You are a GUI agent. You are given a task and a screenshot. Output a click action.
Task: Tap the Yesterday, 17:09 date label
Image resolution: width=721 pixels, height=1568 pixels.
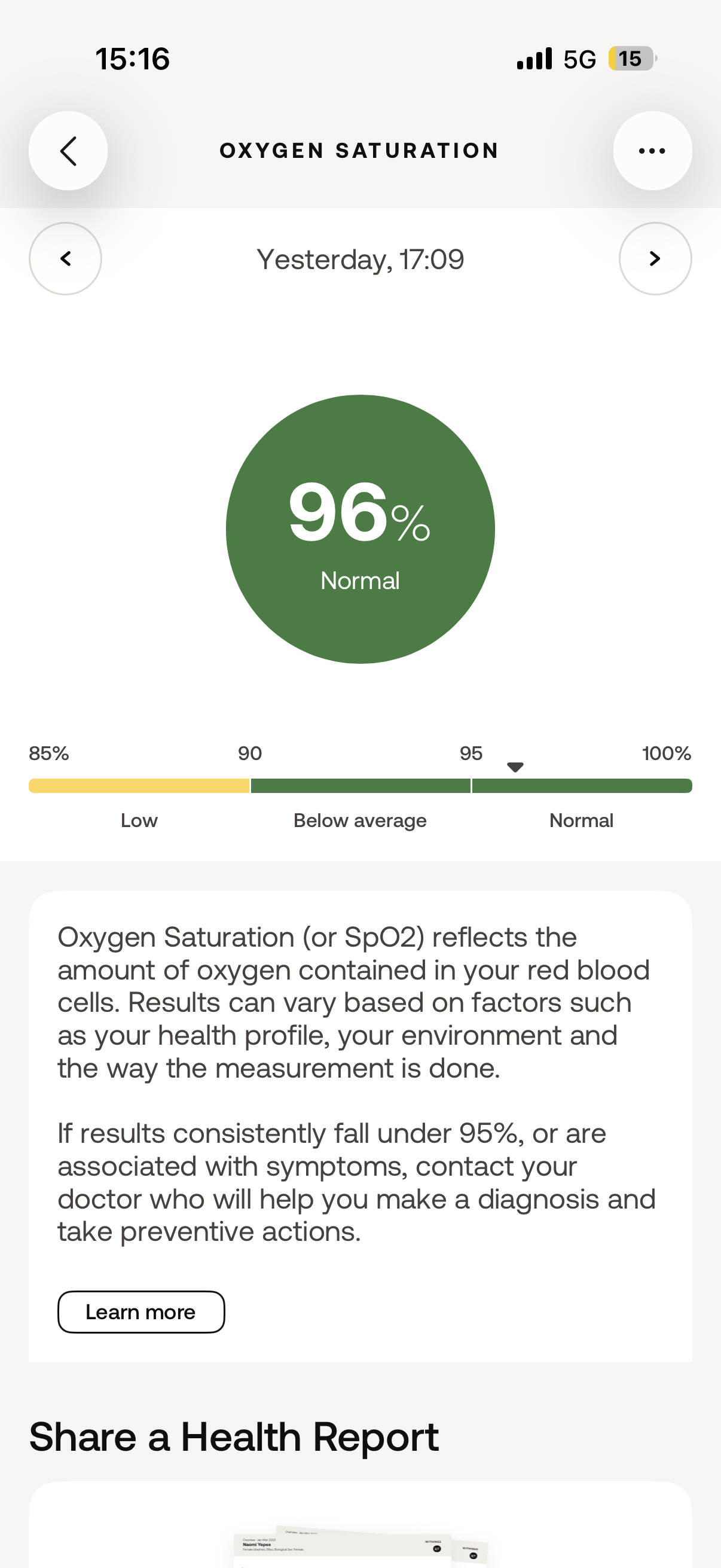[x=360, y=260]
